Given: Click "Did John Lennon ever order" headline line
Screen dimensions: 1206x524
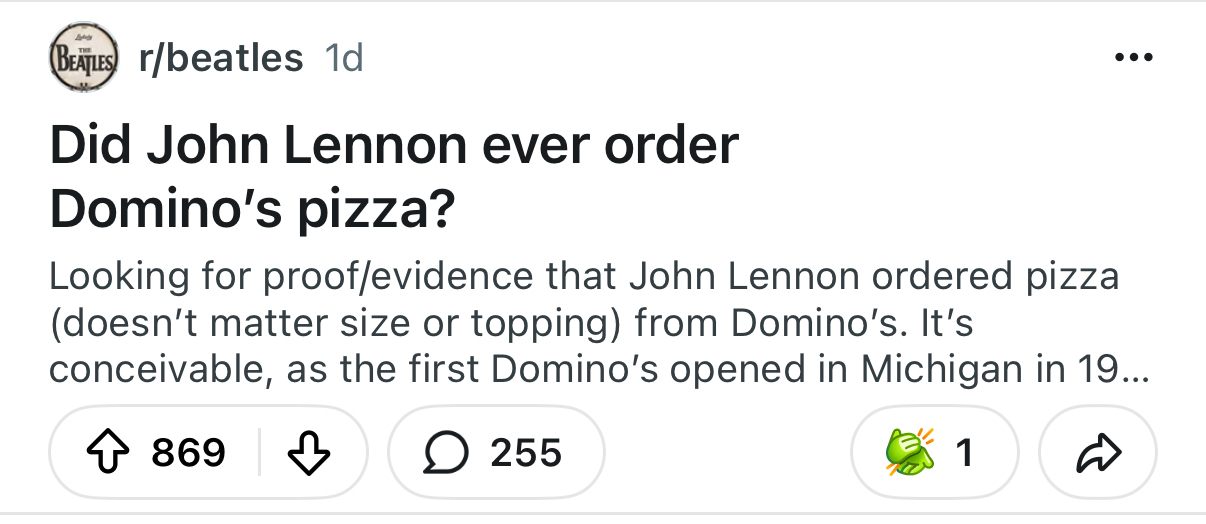Looking at the screenshot, I should coord(394,145).
